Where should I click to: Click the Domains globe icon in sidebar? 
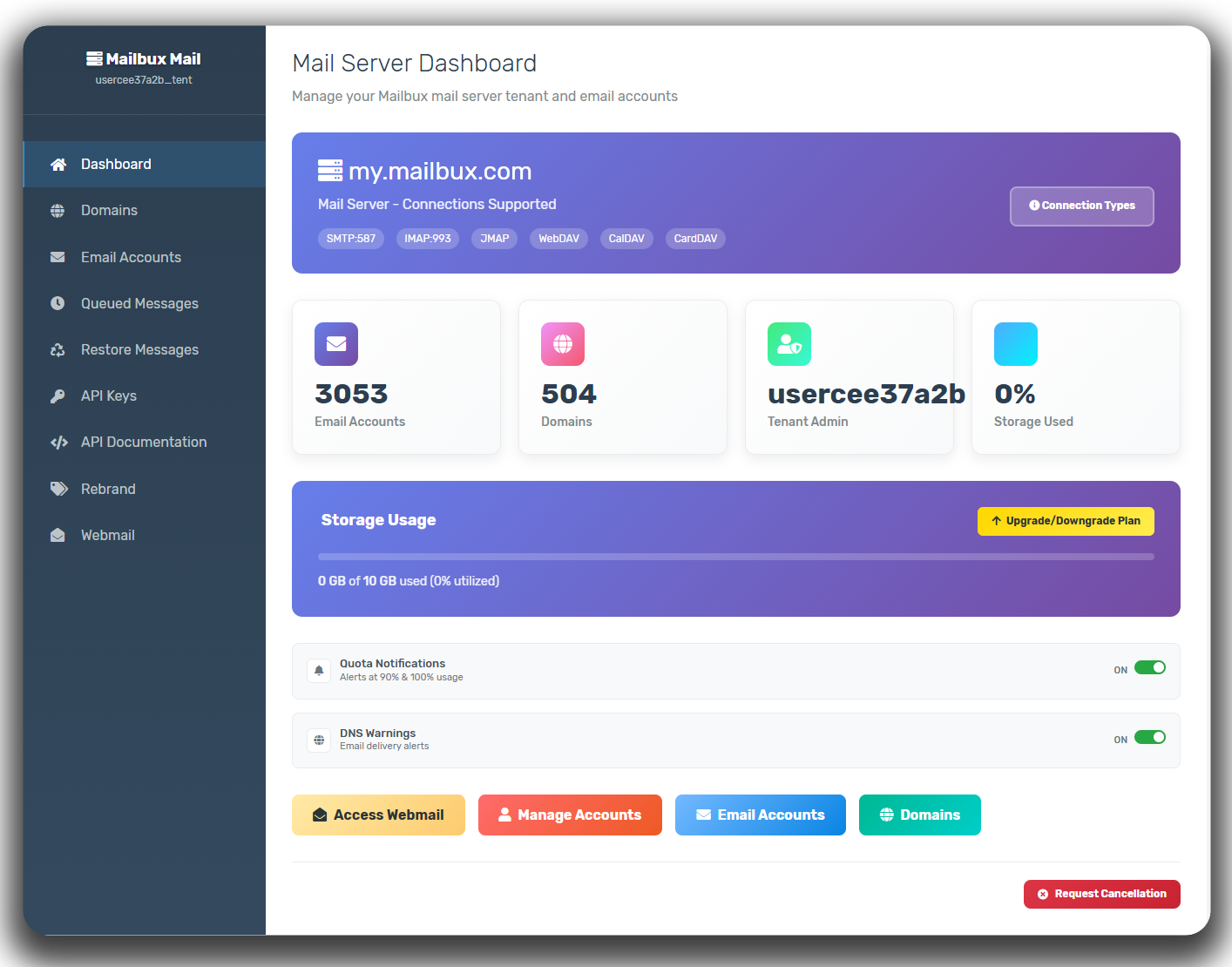[58, 211]
